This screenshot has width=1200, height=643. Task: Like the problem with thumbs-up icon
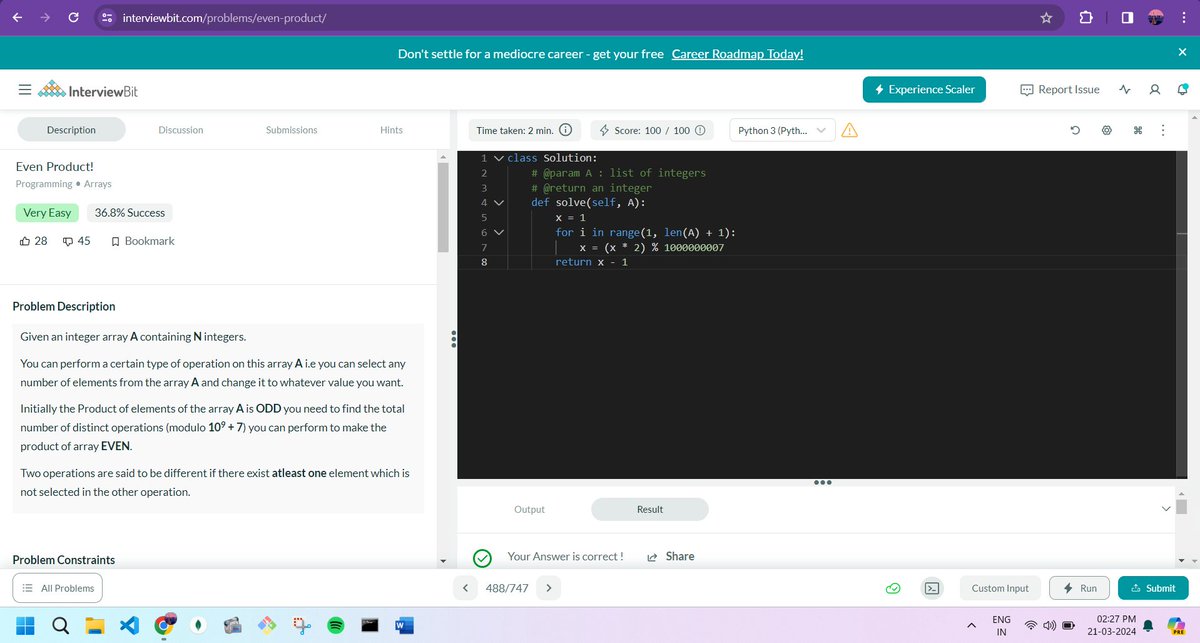[x=25, y=241]
